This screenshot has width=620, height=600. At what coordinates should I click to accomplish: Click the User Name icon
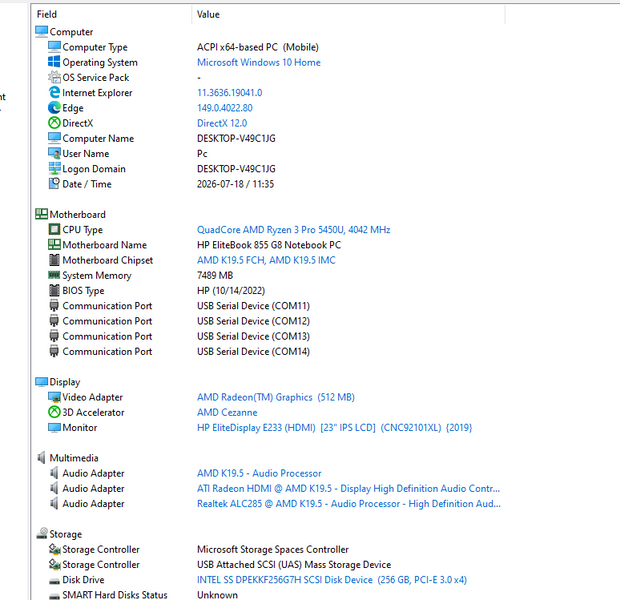click(x=54, y=153)
